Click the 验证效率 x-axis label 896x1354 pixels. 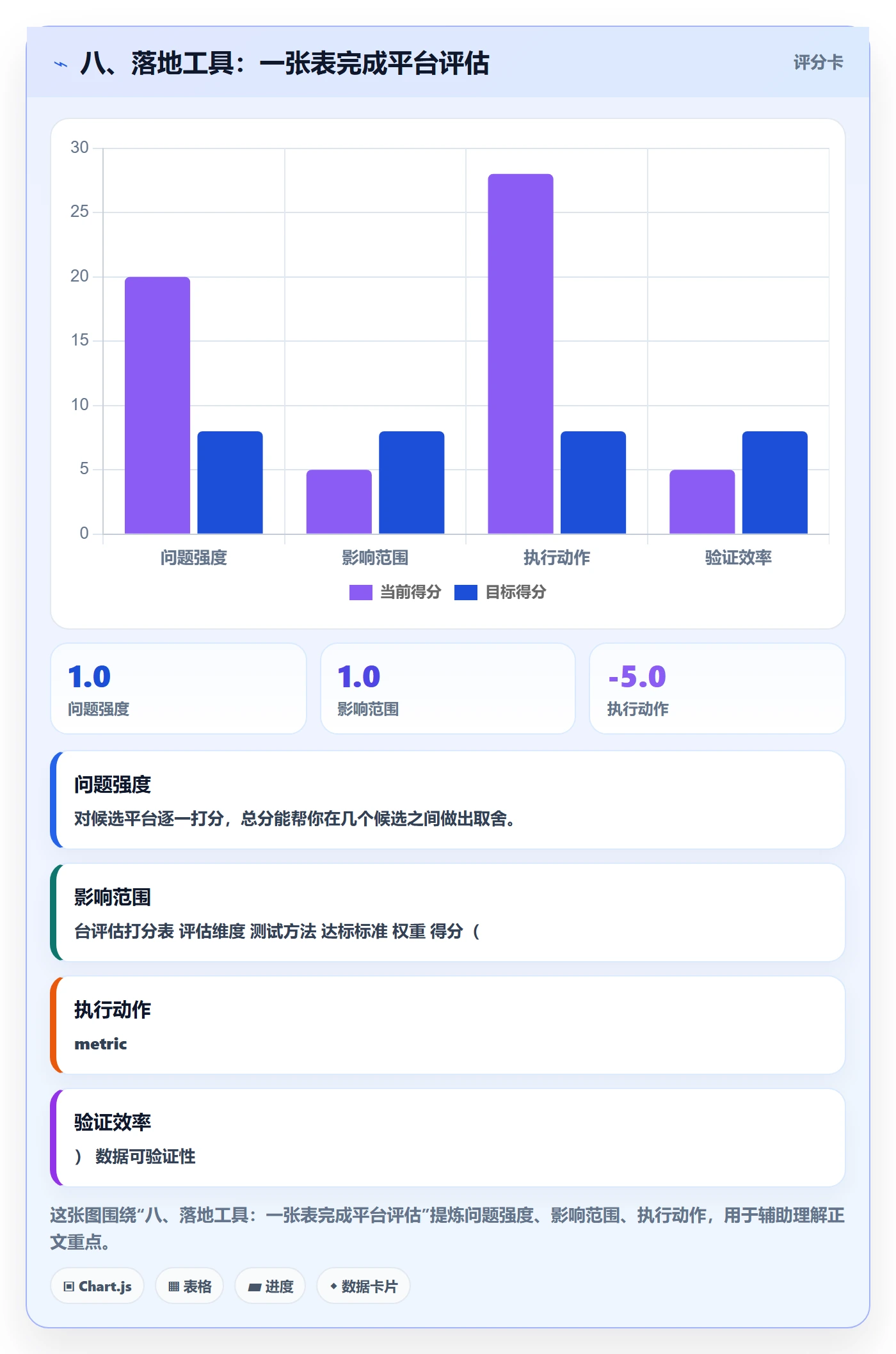tap(739, 558)
